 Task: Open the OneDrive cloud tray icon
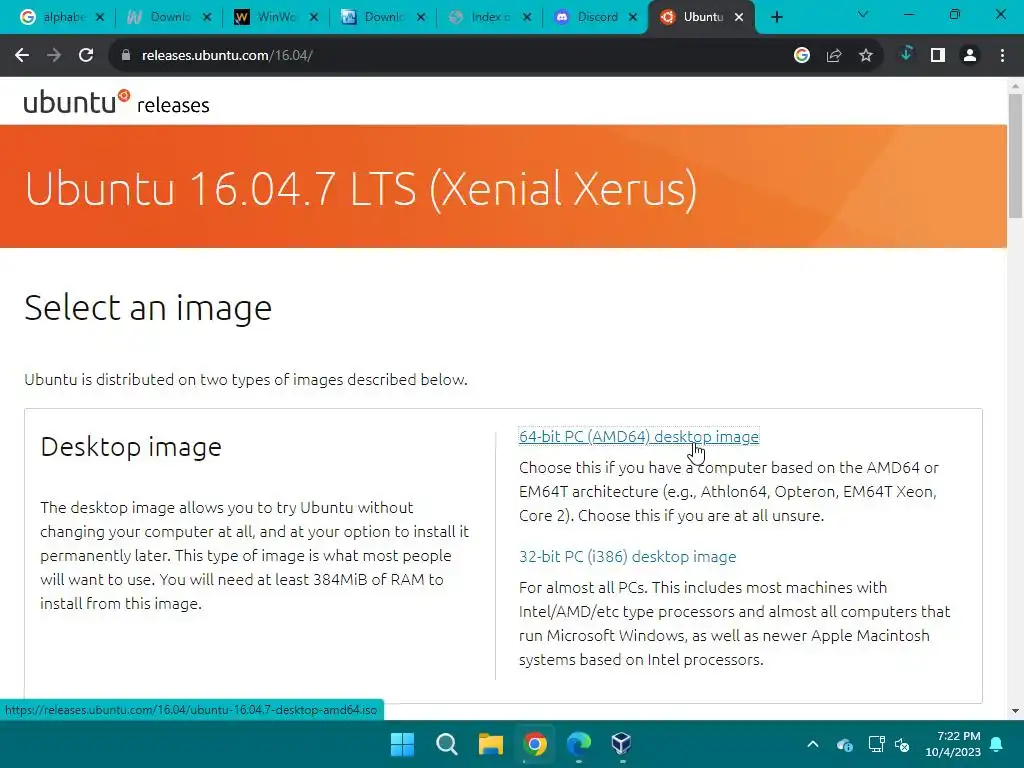coord(844,744)
